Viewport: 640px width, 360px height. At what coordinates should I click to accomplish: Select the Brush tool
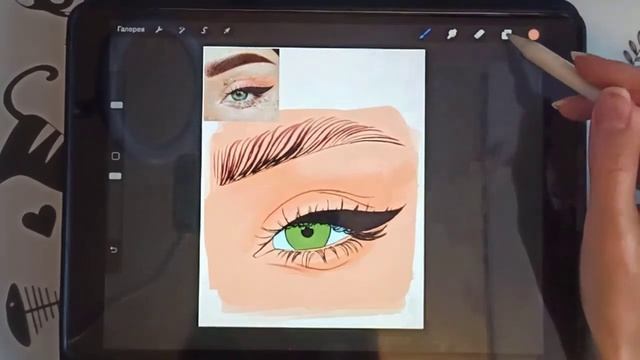[425, 33]
